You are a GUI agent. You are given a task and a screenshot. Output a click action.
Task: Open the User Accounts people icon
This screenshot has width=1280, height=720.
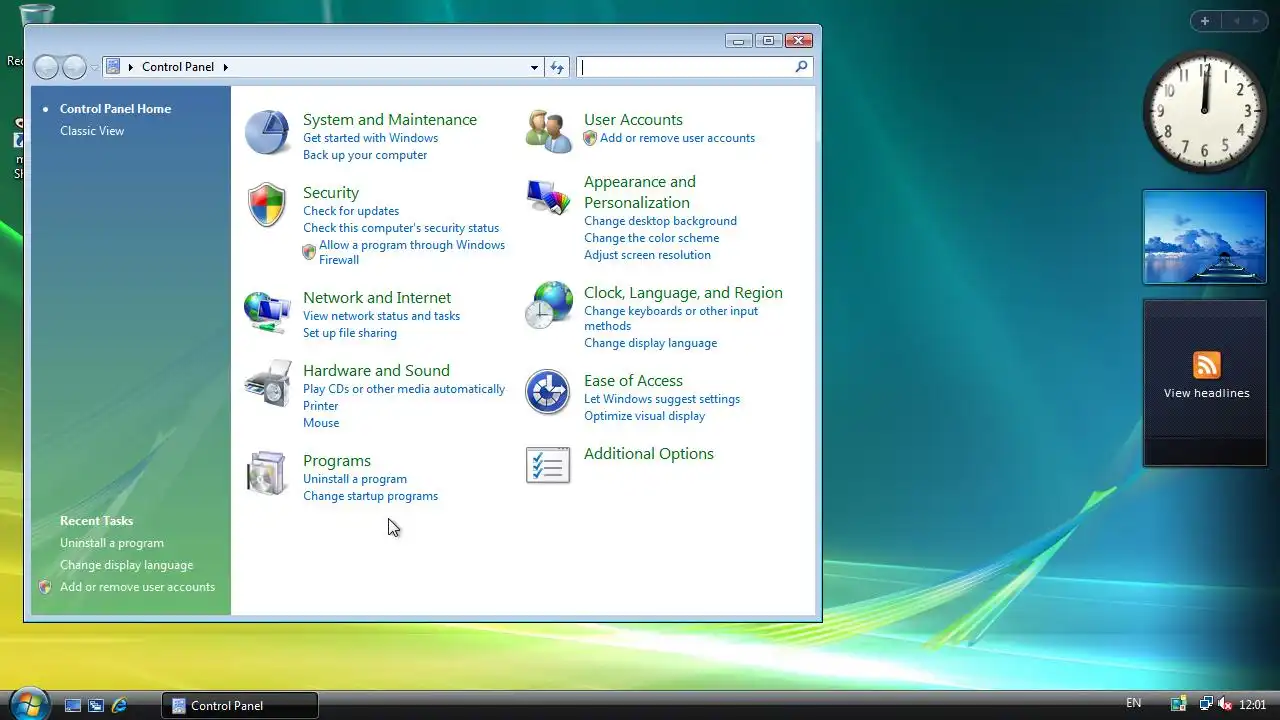(548, 132)
